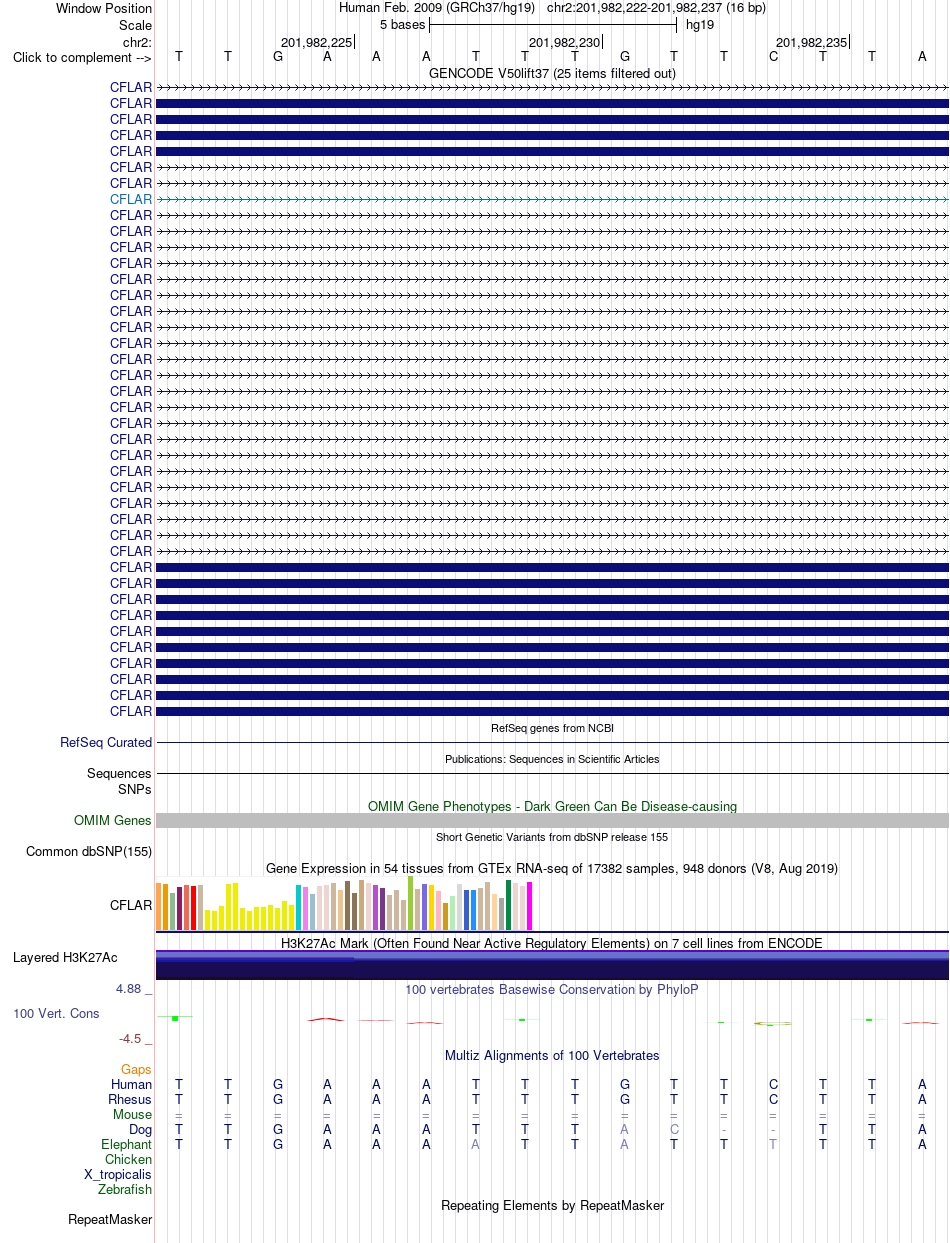950x1243 pixels.
Task: Click the Window Position label
Action: [x=104, y=9]
